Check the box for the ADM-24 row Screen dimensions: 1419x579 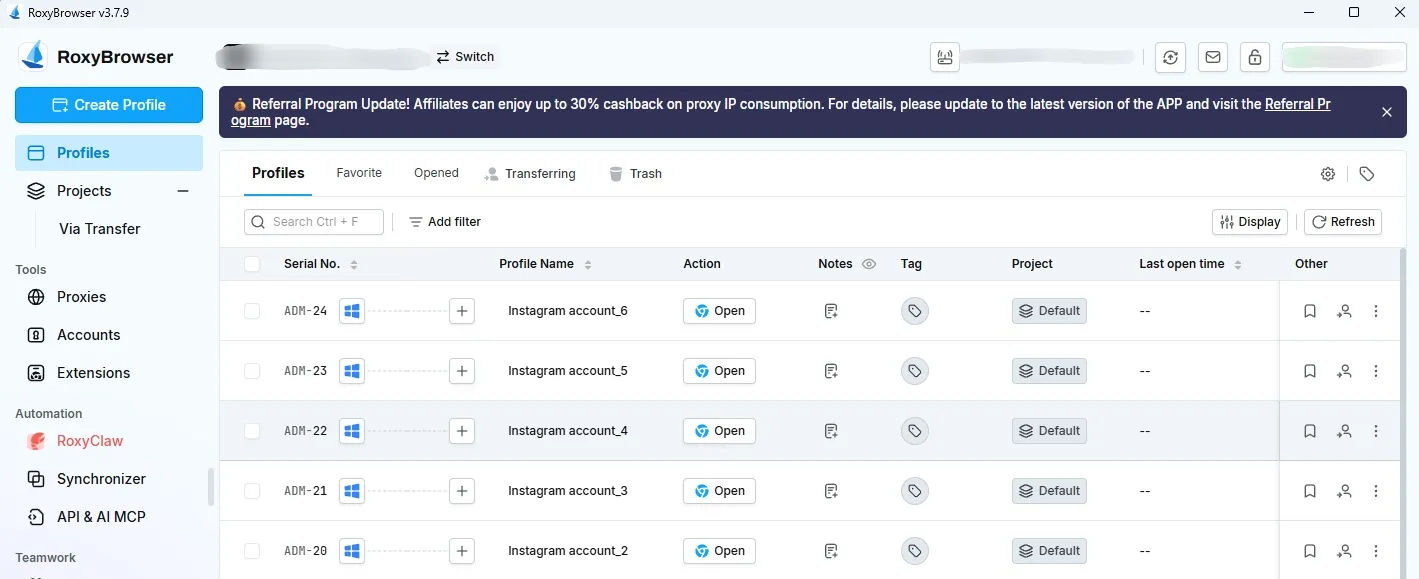click(x=252, y=311)
